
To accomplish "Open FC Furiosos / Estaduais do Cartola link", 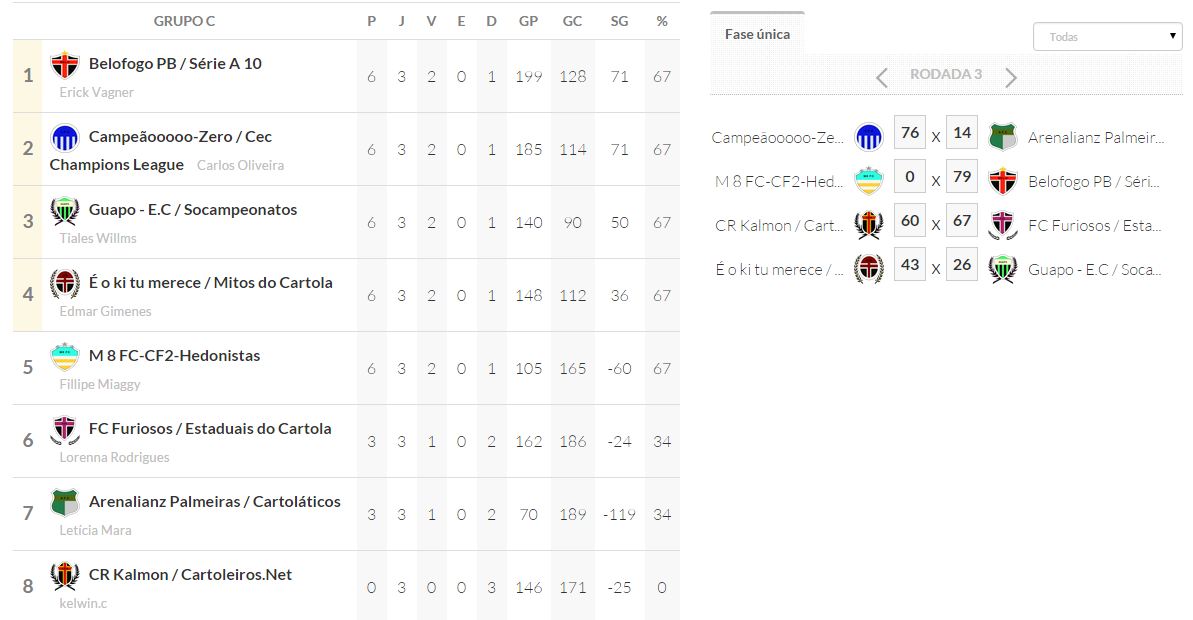I will click(x=210, y=429).
